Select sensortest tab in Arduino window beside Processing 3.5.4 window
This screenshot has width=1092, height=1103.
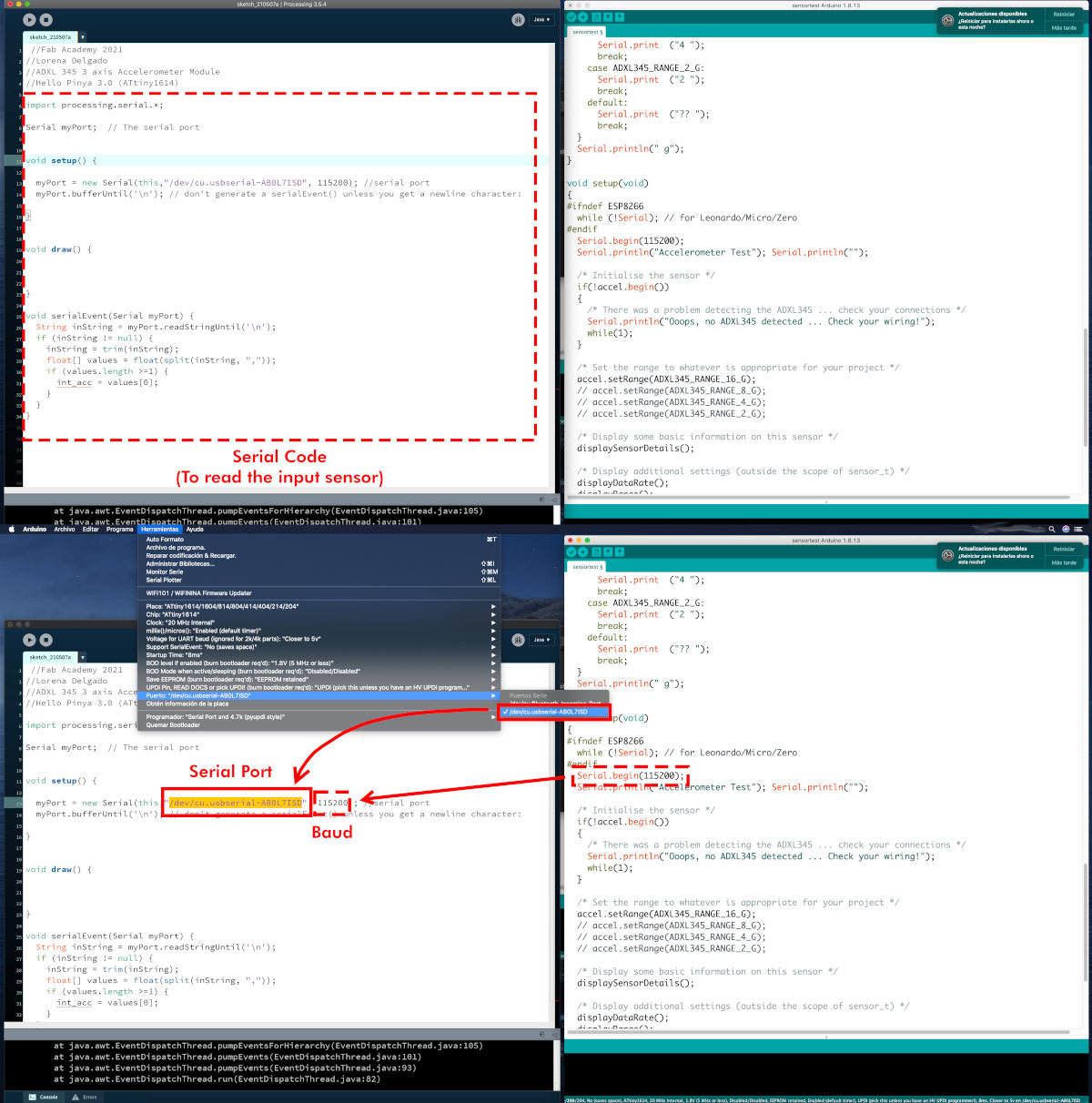(x=587, y=32)
